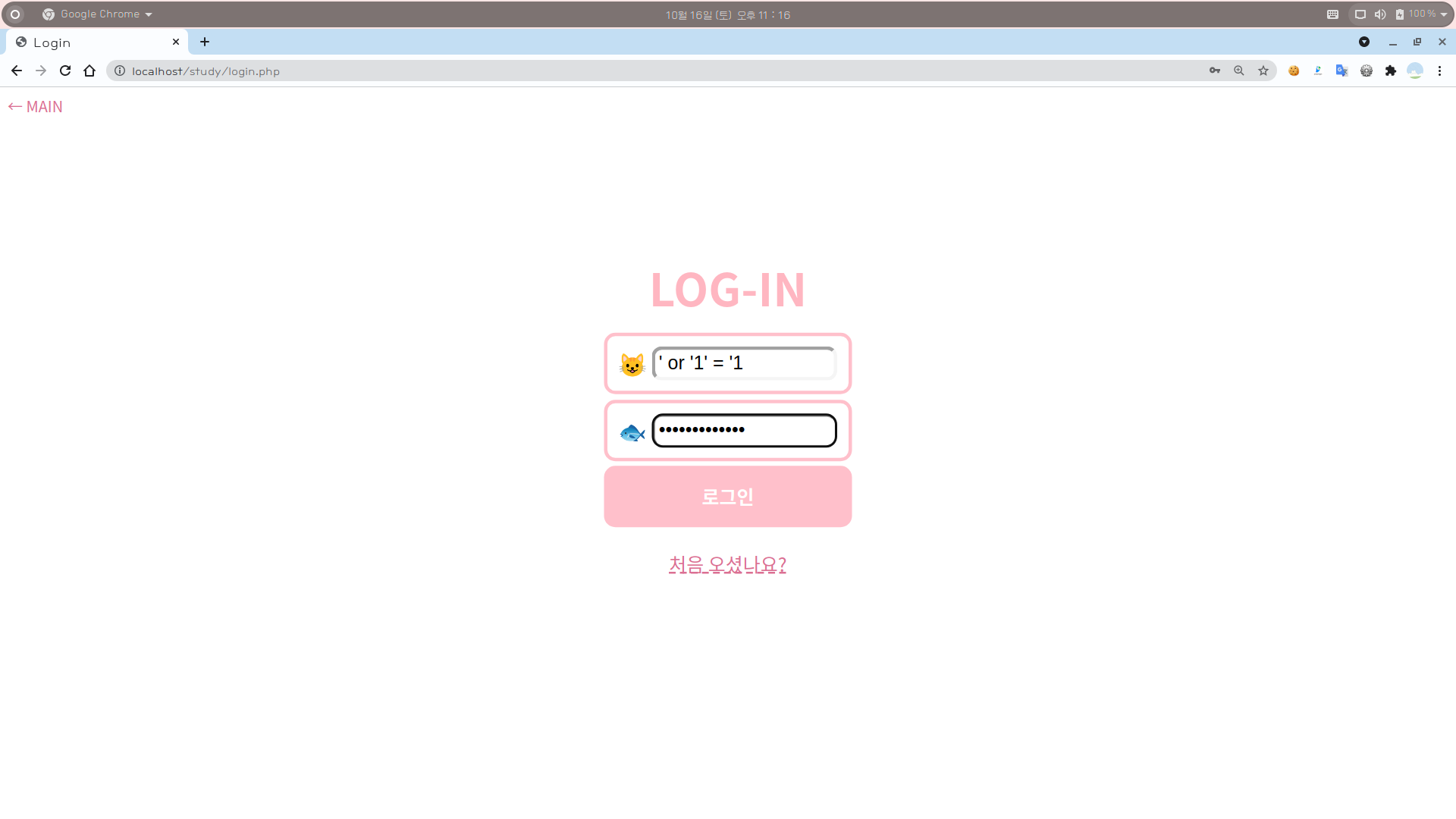Follow the MAIN back link

(x=36, y=107)
